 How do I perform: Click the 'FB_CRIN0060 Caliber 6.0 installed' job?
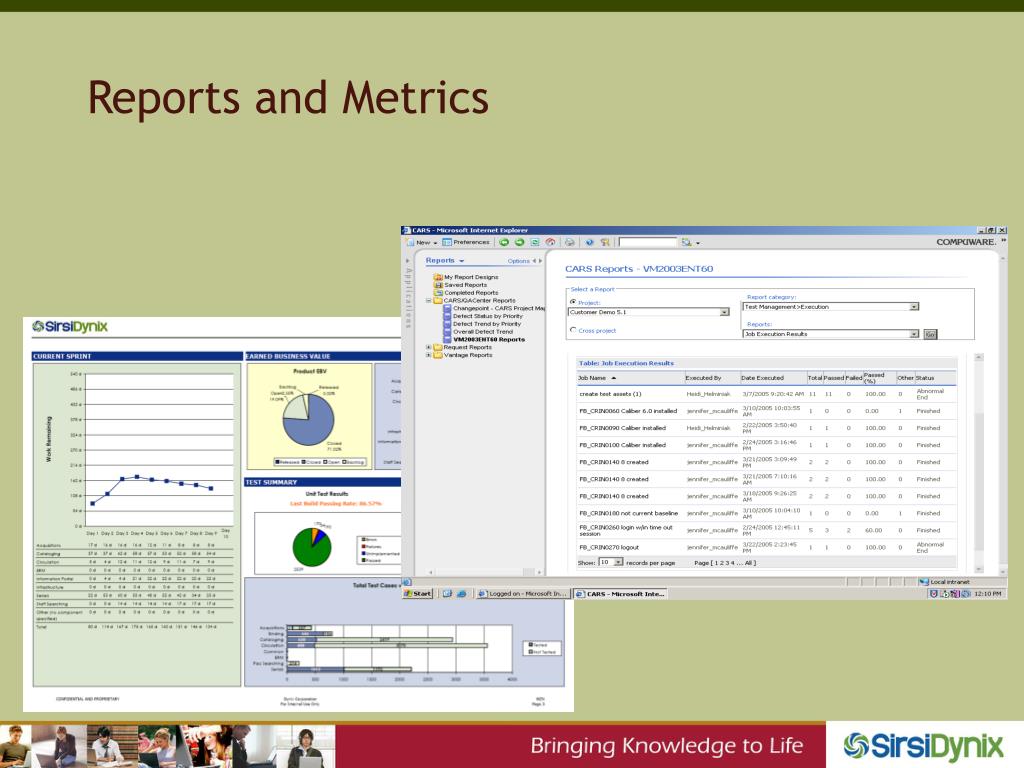(628, 411)
